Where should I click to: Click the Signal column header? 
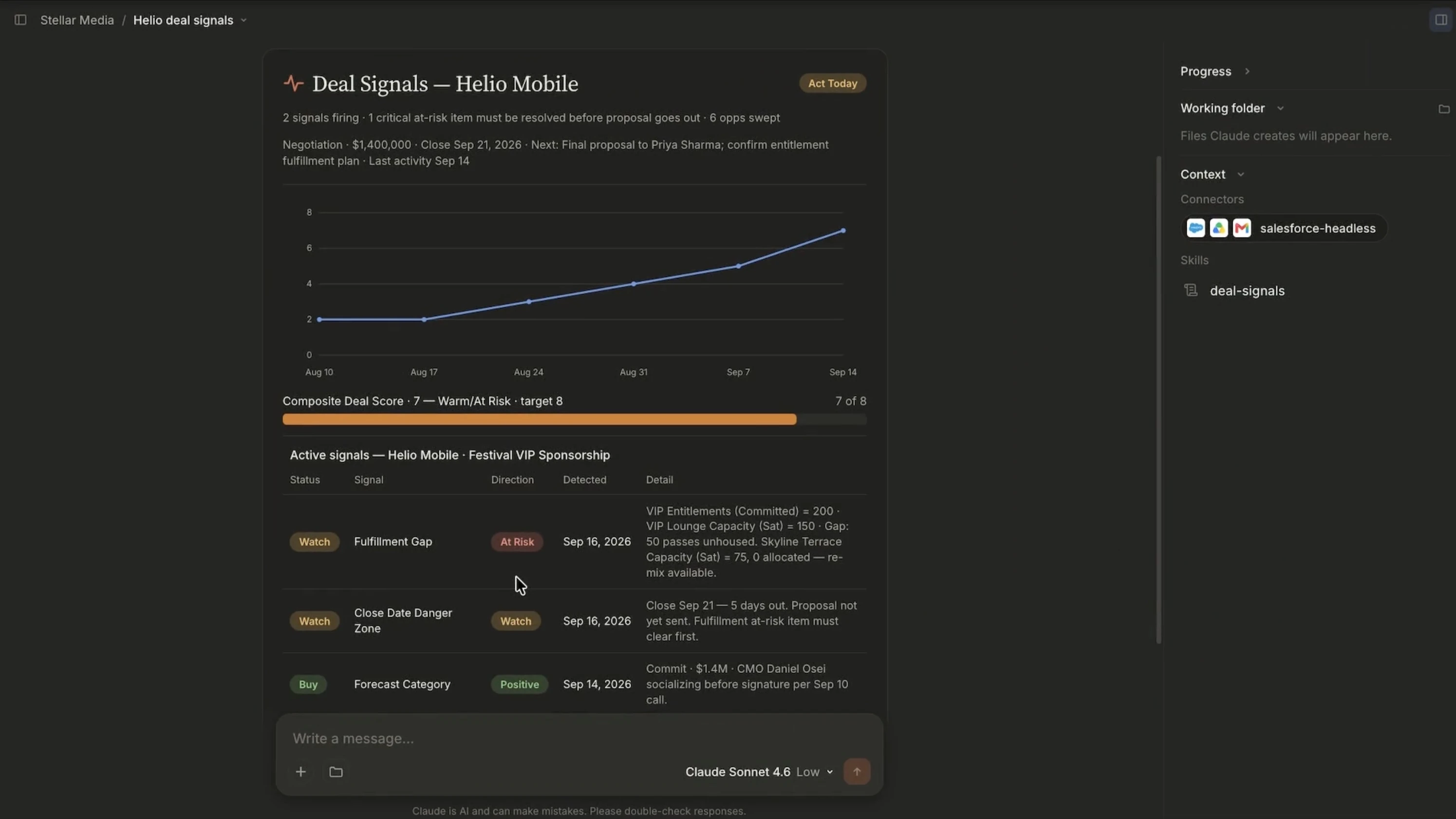tap(369, 480)
